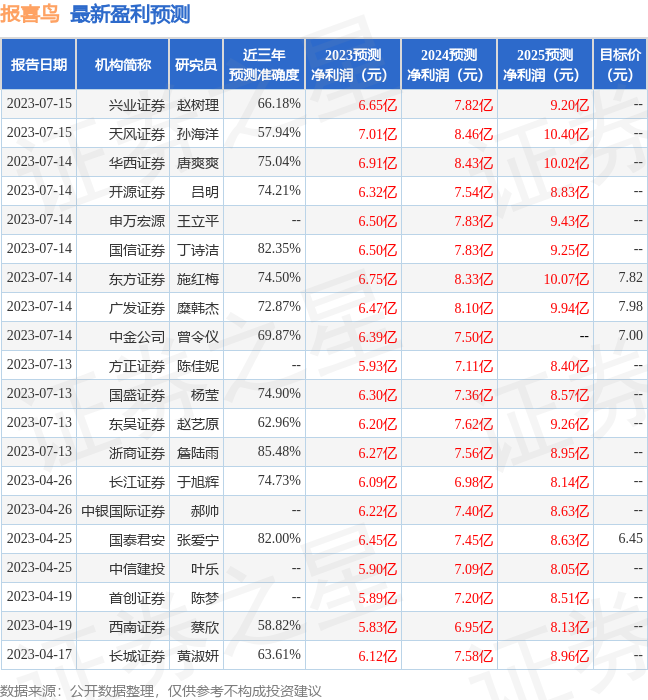Viewport: 648px width, 700px height.
Task: Click target price 7.98
Action: [x=631, y=307]
